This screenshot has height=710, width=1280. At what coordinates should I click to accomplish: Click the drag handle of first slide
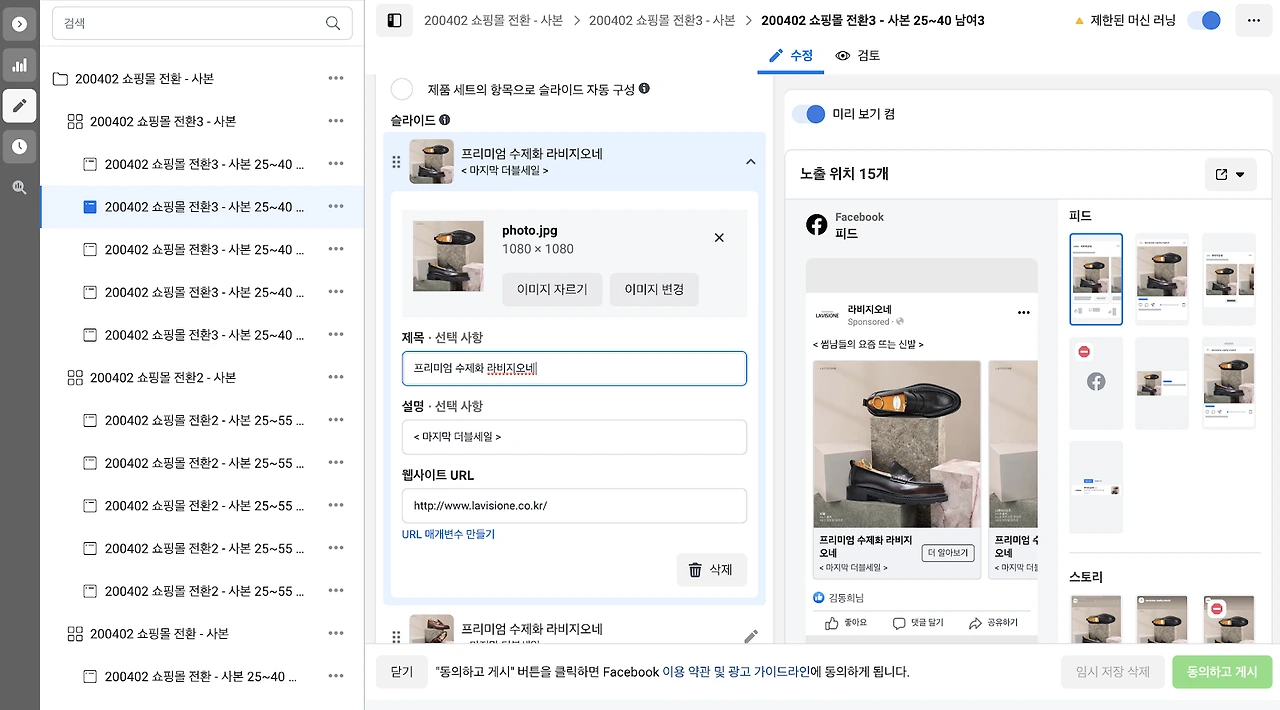click(x=396, y=162)
